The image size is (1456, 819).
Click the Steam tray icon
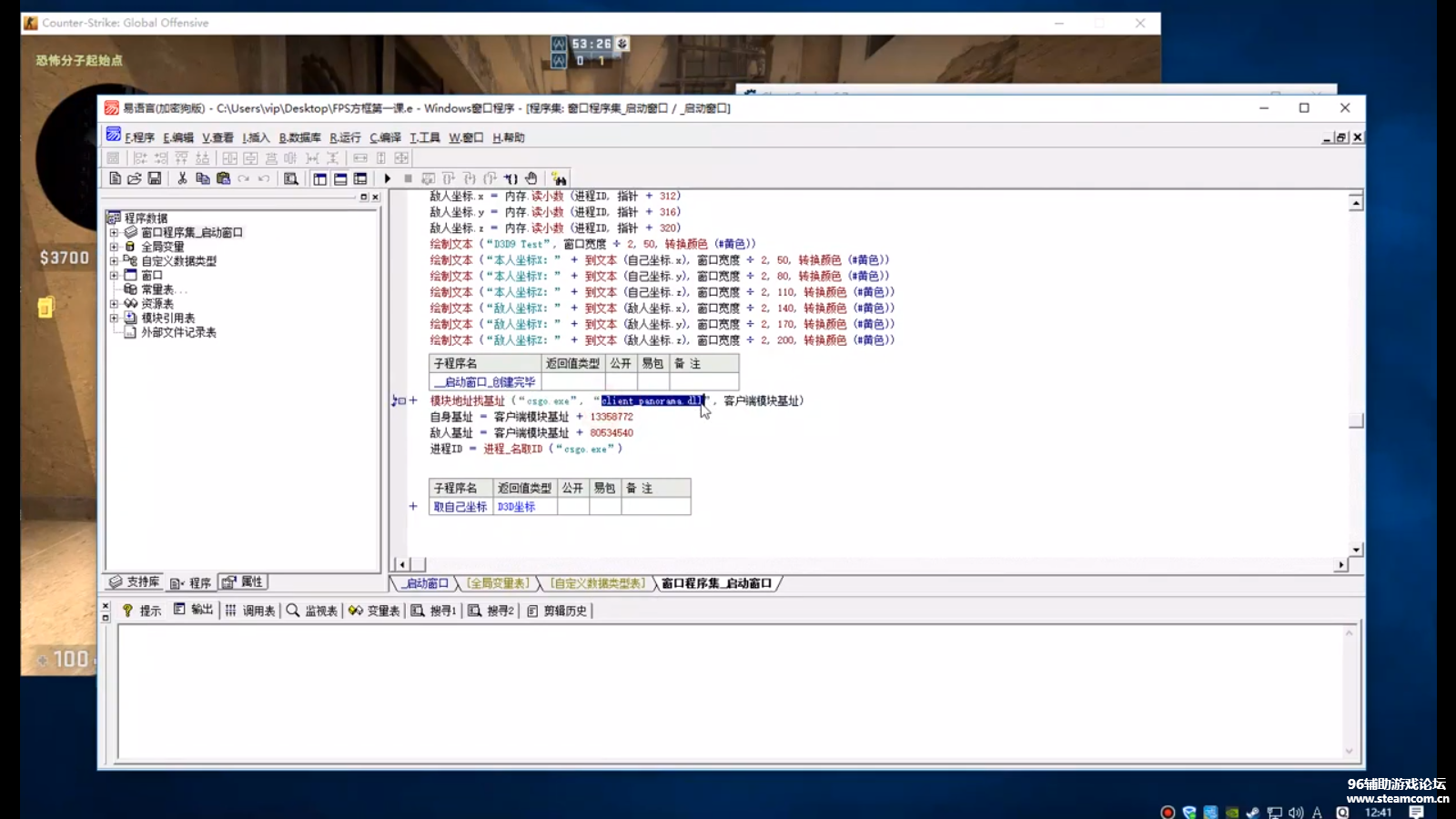[x=1253, y=813]
